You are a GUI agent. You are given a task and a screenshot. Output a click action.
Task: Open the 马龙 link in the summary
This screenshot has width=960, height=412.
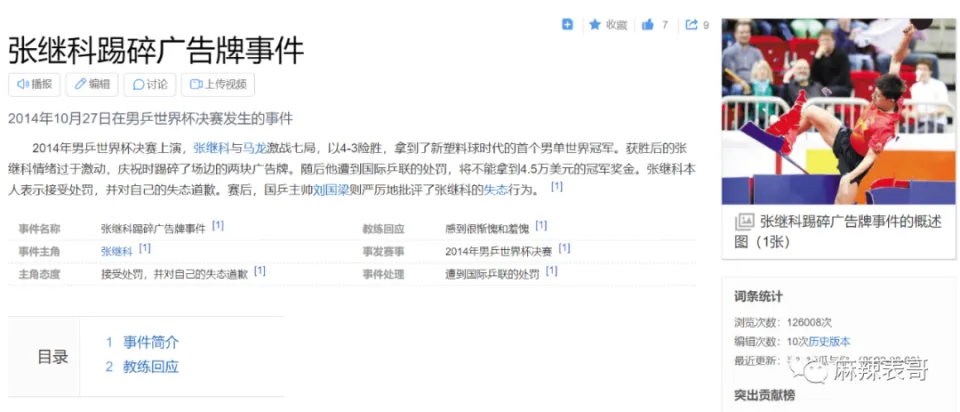pos(255,148)
